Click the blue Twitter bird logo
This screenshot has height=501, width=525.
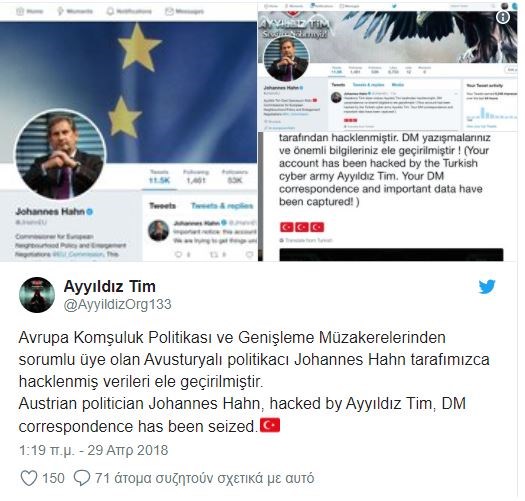tap(487, 287)
